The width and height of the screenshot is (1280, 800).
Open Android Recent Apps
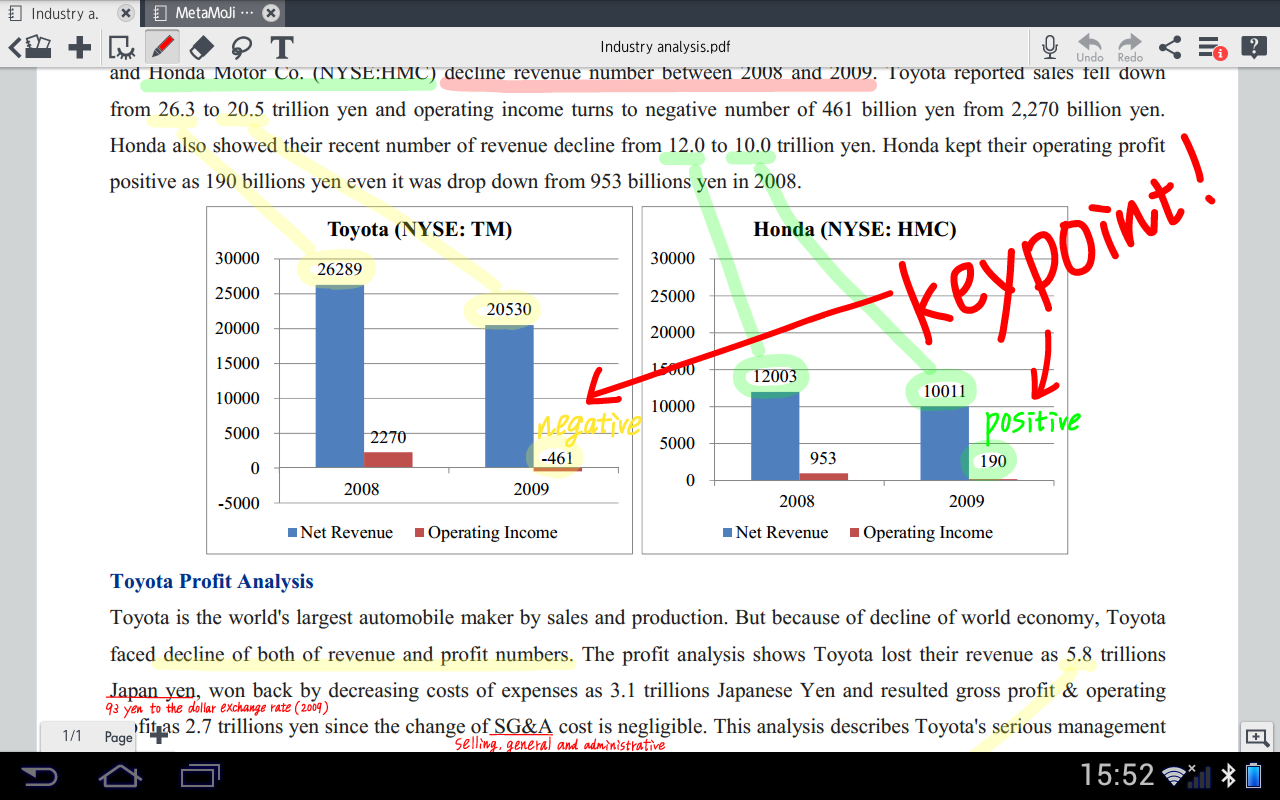pyautogui.click(x=200, y=776)
